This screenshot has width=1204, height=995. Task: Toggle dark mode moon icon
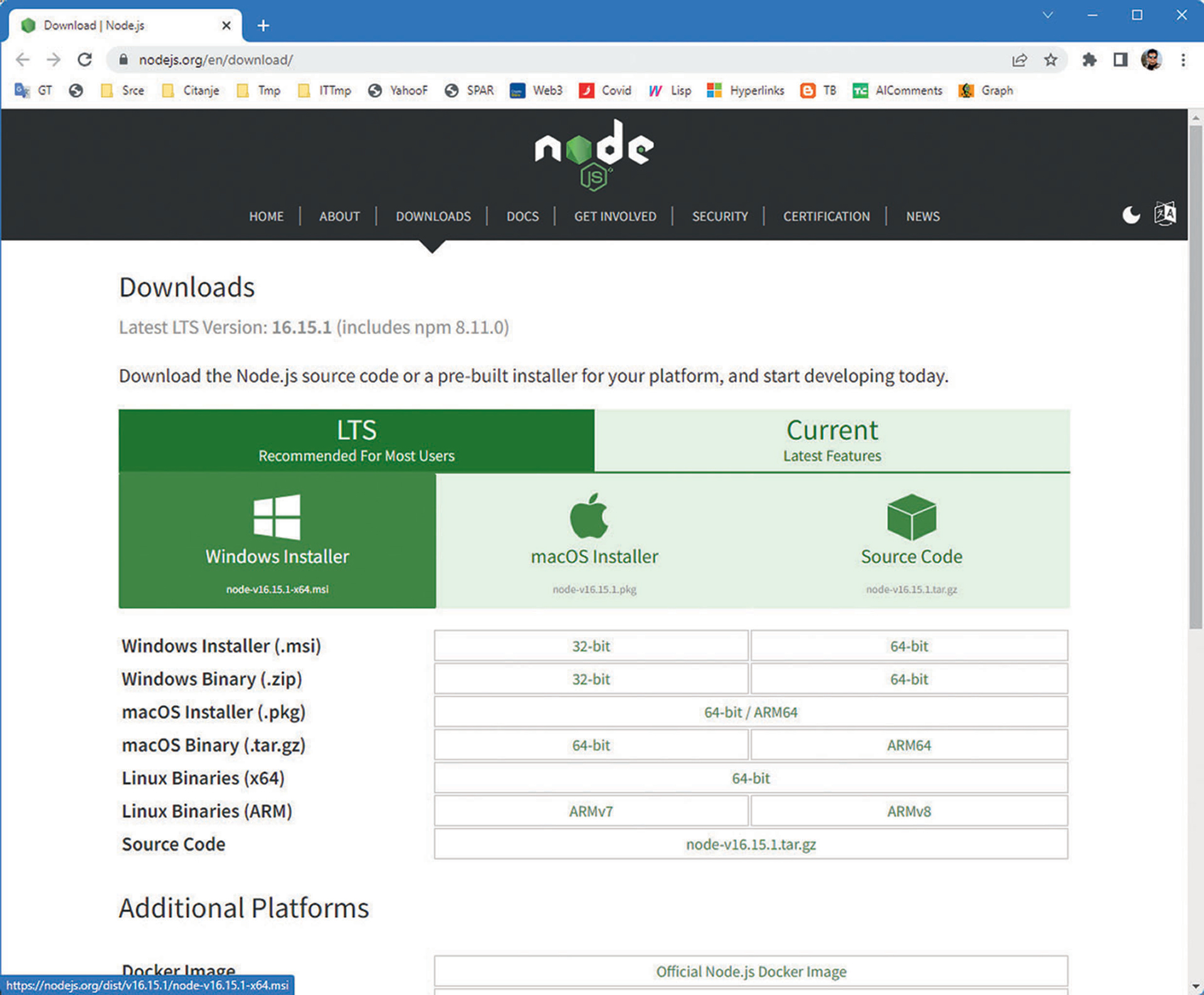coord(1131,216)
